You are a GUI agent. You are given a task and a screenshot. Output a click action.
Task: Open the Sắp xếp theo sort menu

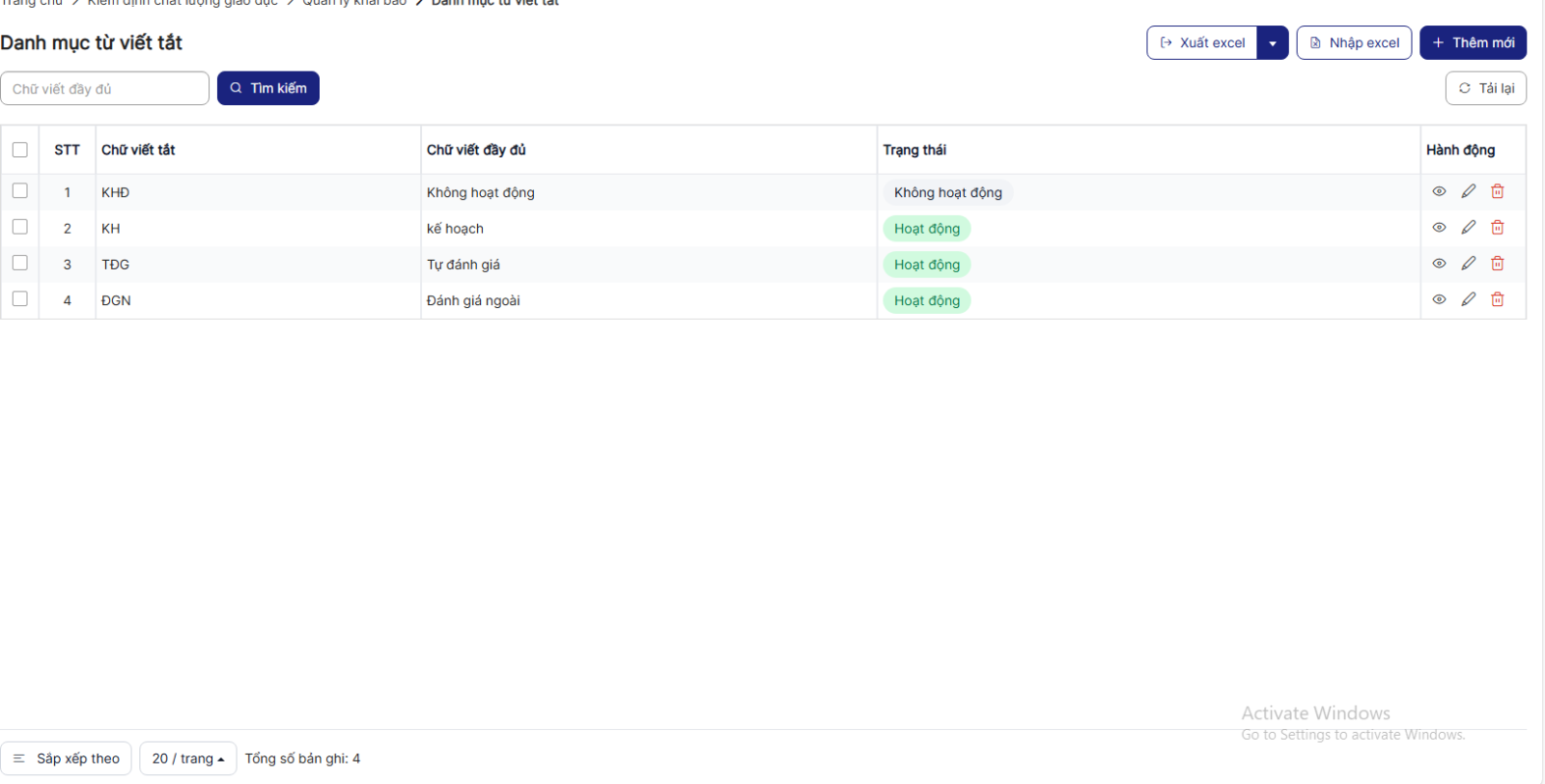coord(67,759)
